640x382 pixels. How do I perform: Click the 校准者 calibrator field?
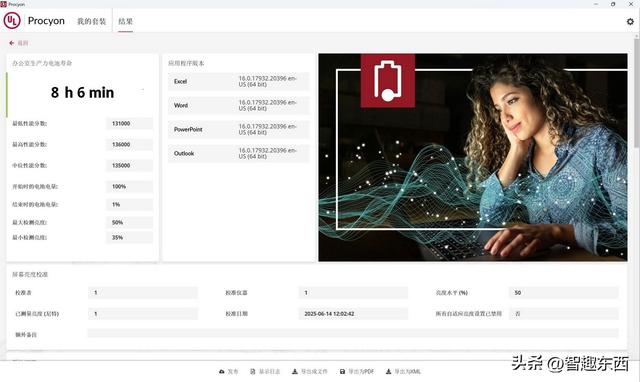[143, 293]
